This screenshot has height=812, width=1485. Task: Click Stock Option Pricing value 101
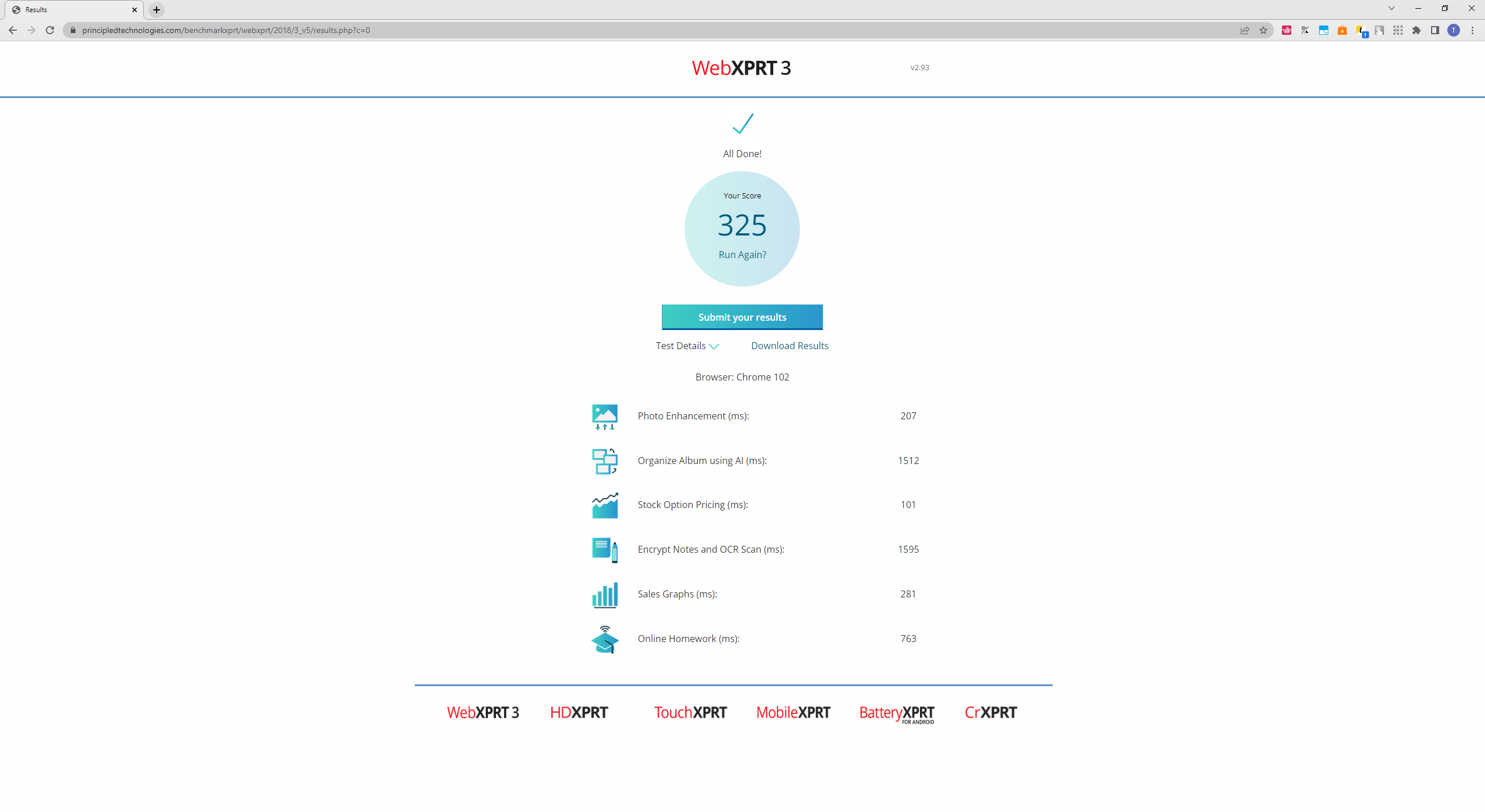908,505
